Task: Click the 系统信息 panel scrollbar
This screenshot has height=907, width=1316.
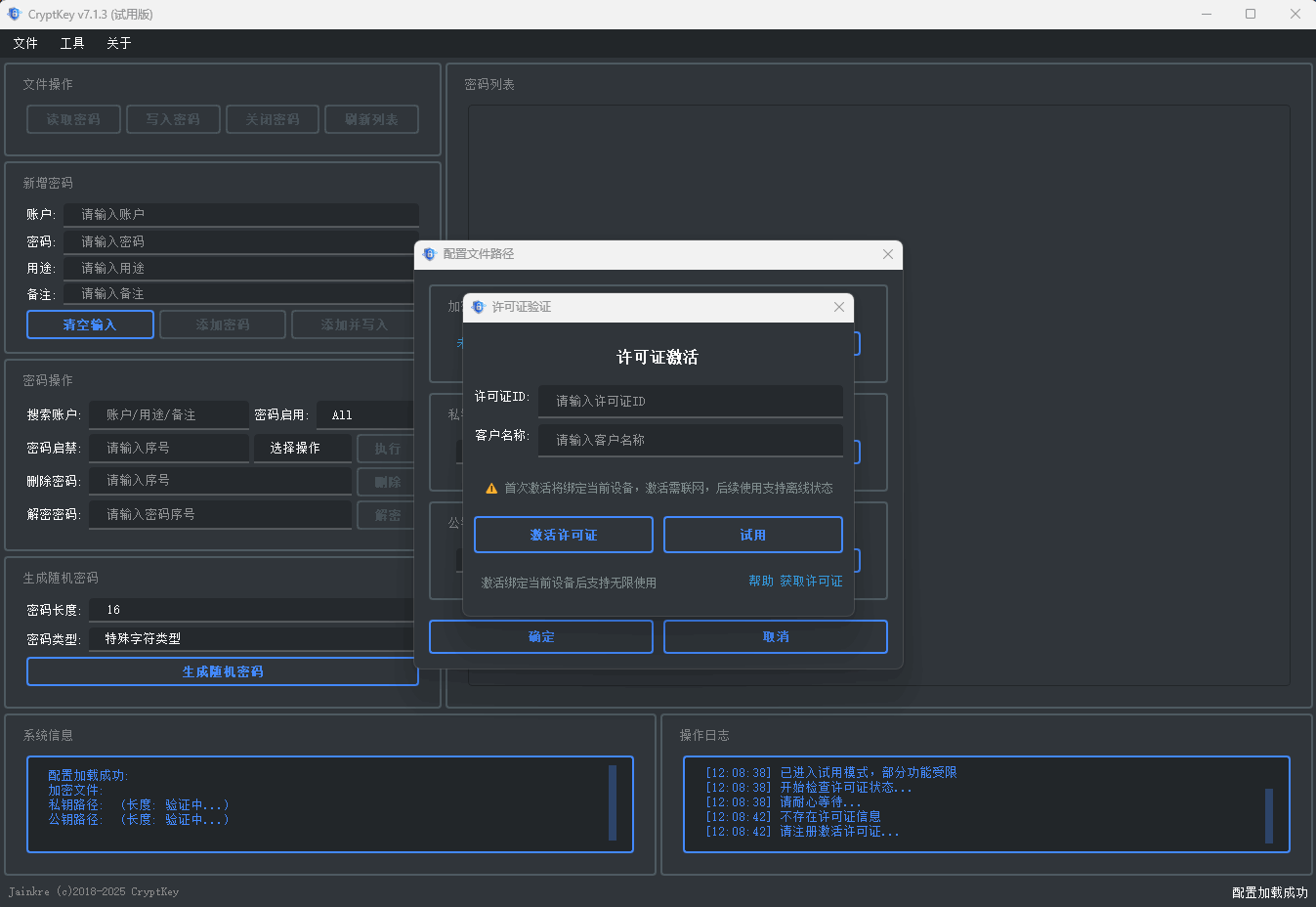Action: point(613,802)
